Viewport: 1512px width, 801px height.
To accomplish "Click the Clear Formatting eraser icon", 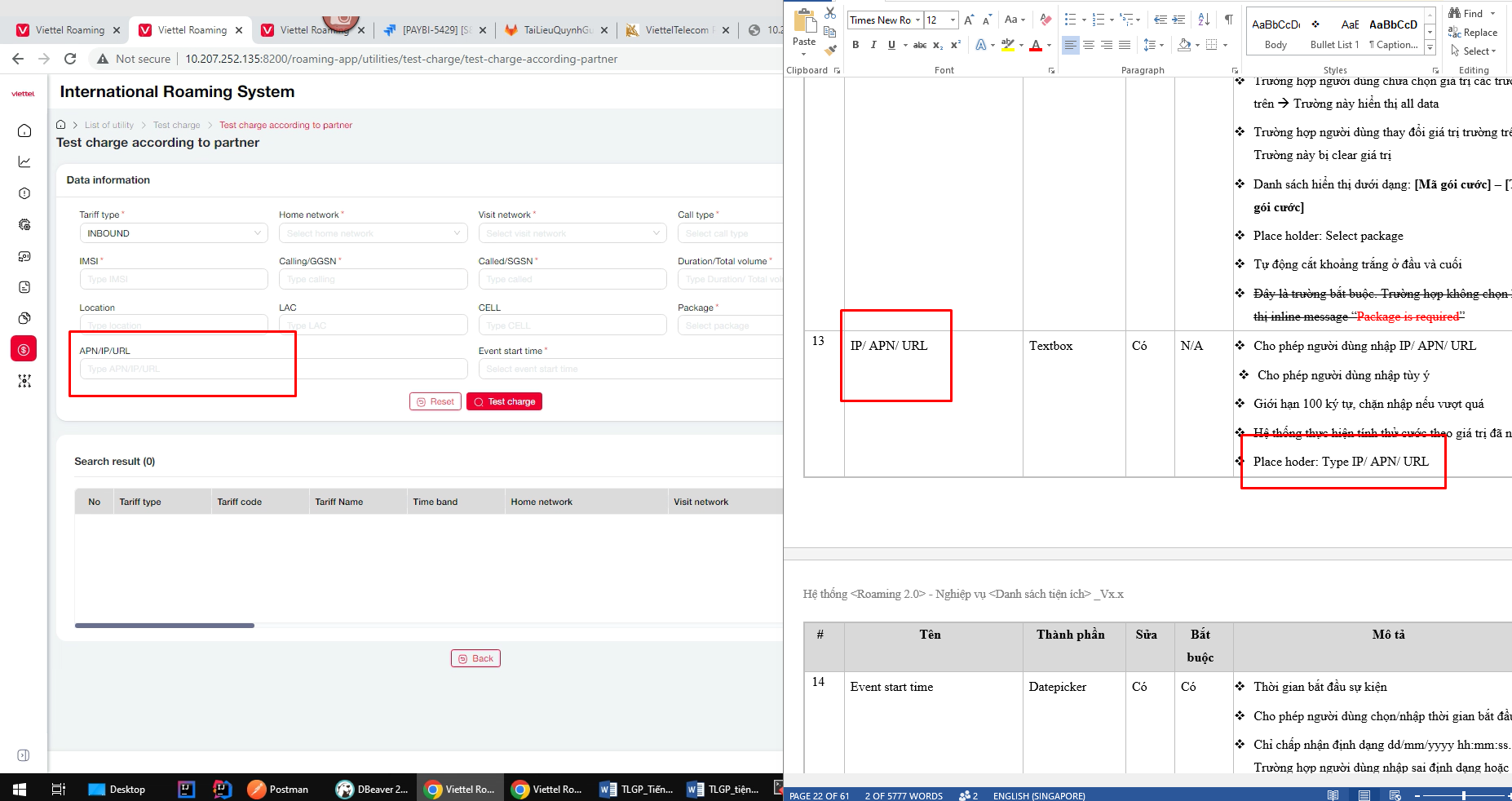I will pyautogui.click(x=1046, y=20).
